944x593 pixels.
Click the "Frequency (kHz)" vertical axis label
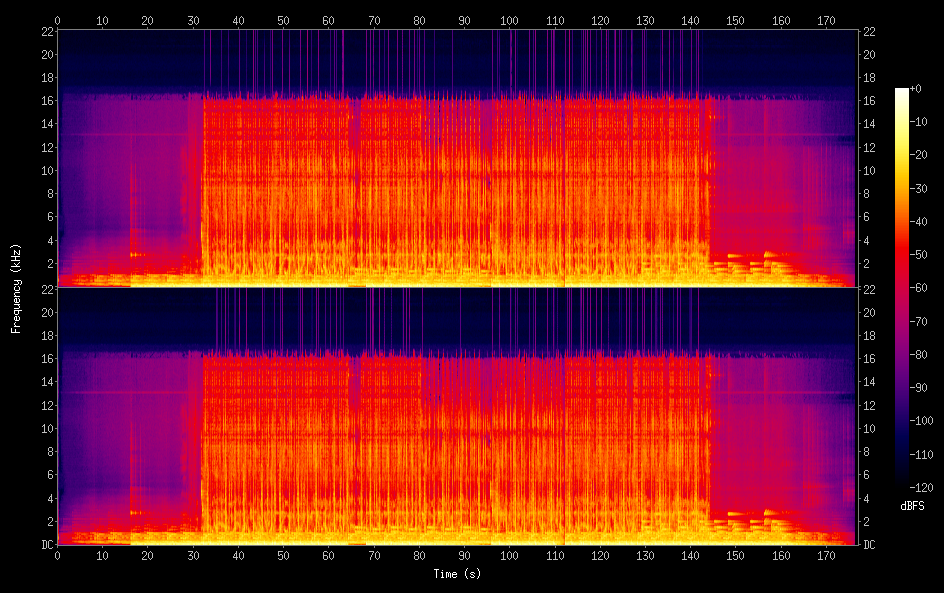pos(16,288)
